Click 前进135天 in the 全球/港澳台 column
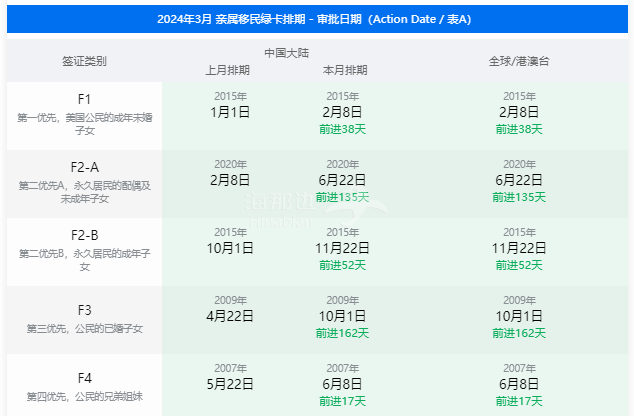 pos(518,197)
